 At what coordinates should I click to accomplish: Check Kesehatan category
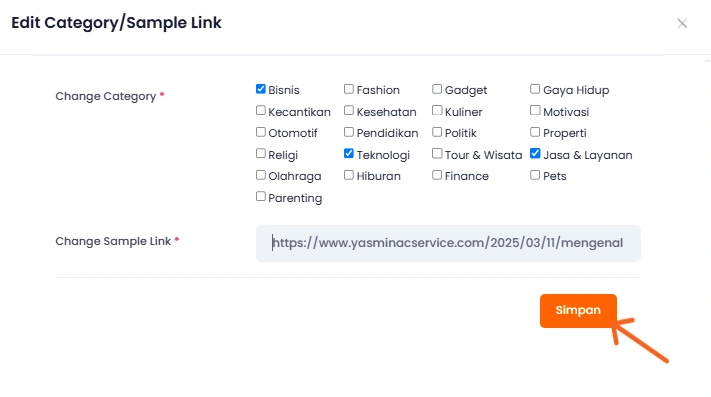tap(349, 110)
